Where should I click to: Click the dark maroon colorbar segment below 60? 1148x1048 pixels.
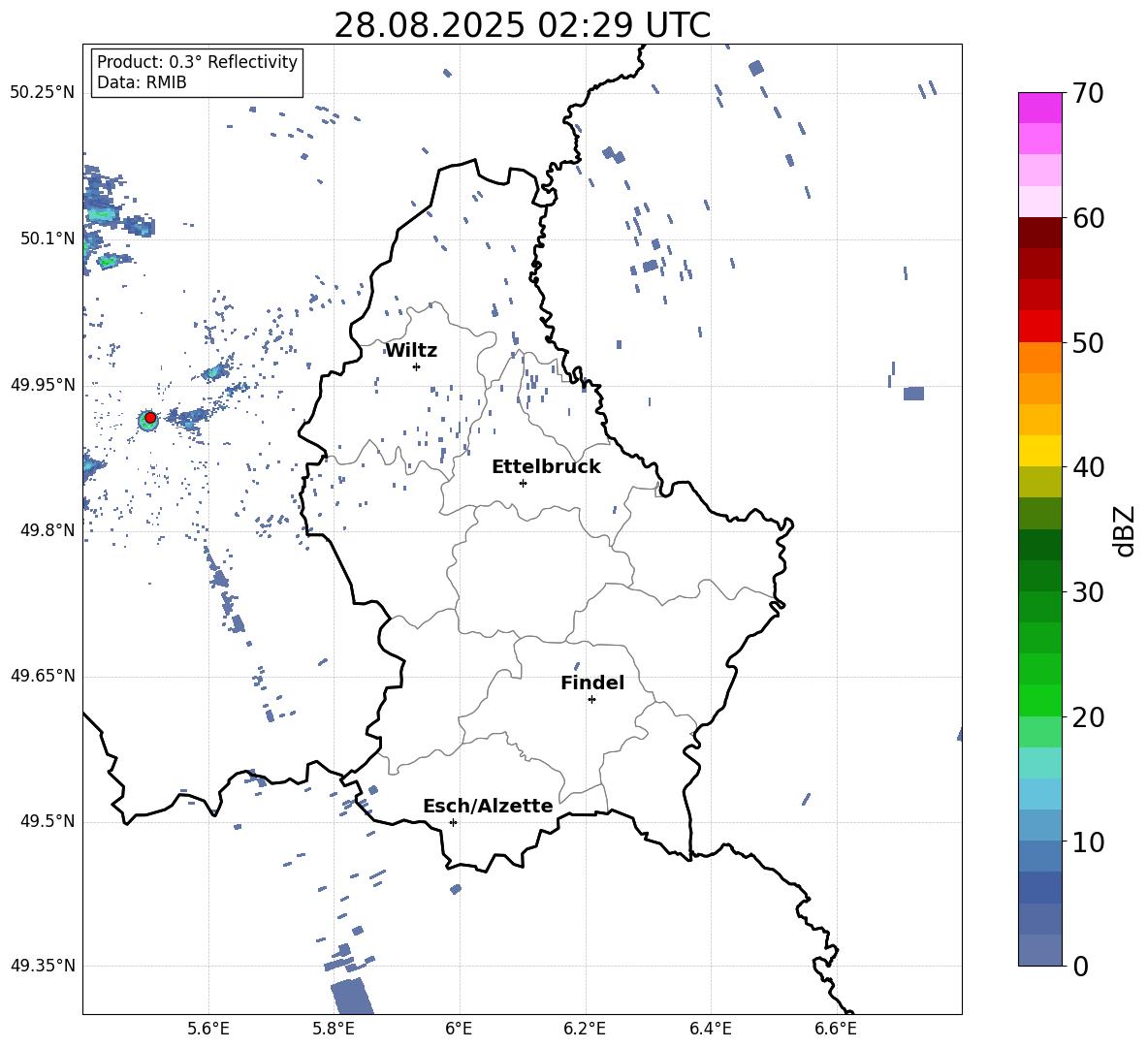1039,234
